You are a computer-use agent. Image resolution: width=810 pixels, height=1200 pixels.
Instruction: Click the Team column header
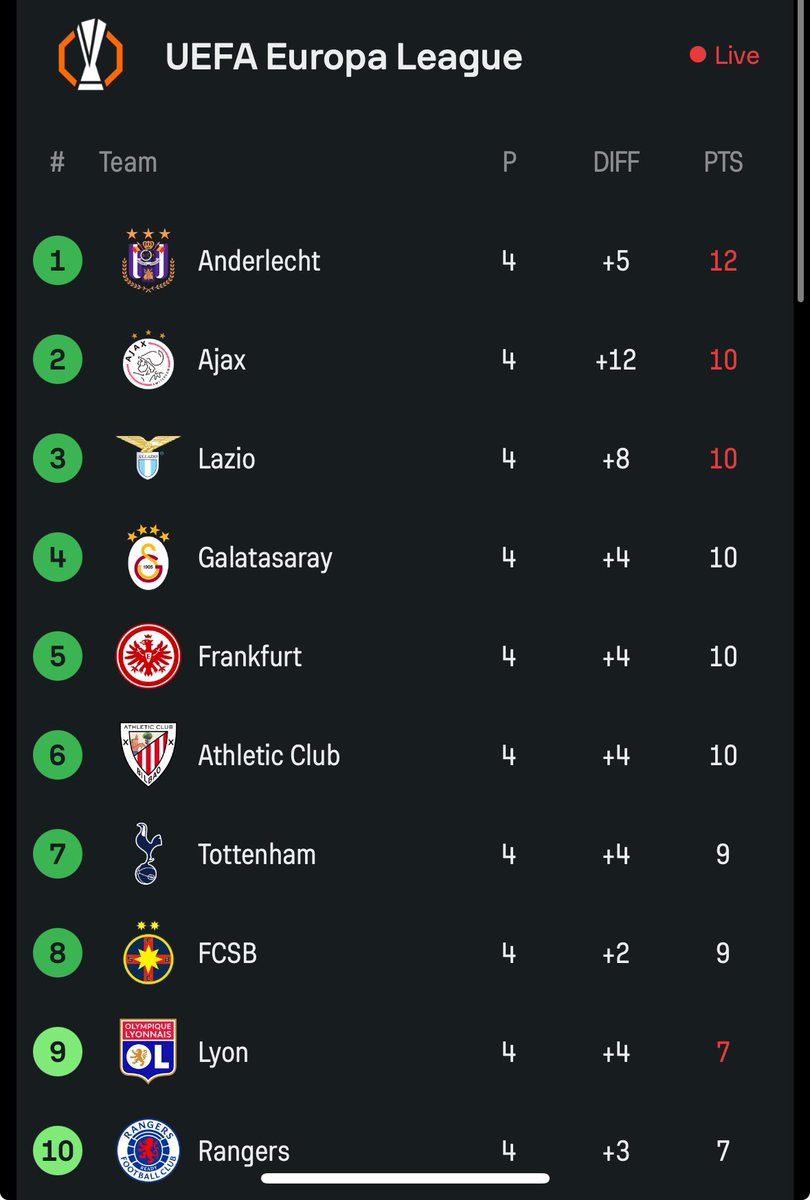pyautogui.click(x=128, y=162)
